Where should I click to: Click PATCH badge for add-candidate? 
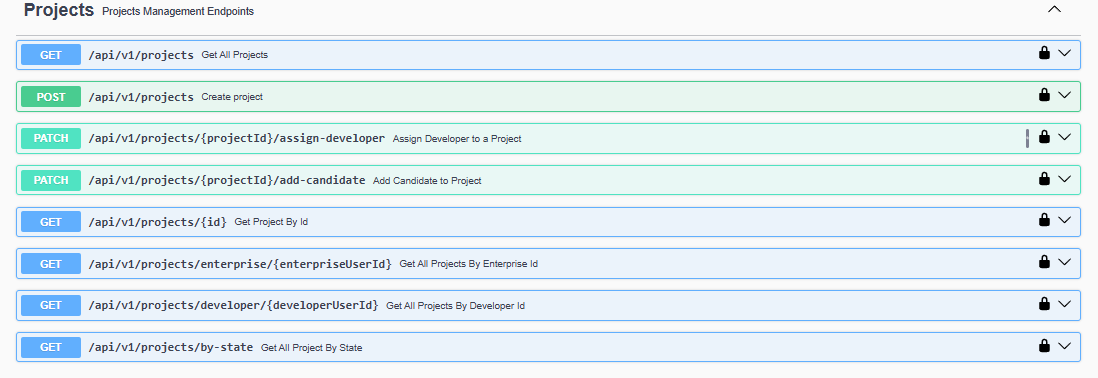51,181
